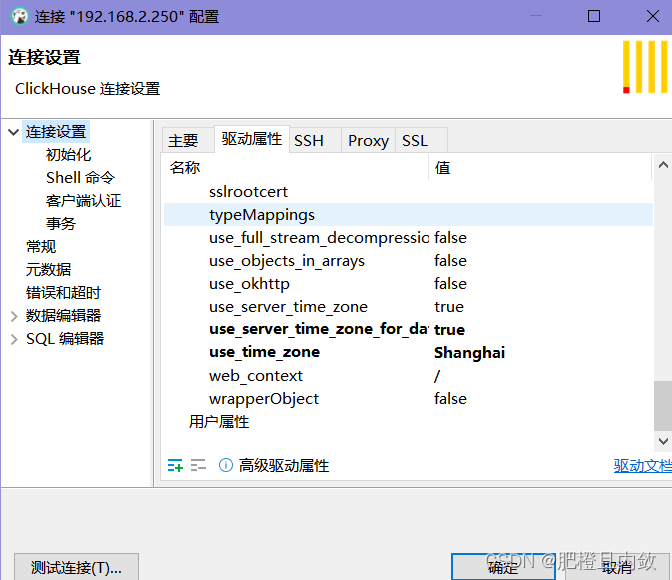Click the properties table scrollbar thumb
This screenshot has width=672, height=580.
(x=663, y=406)
